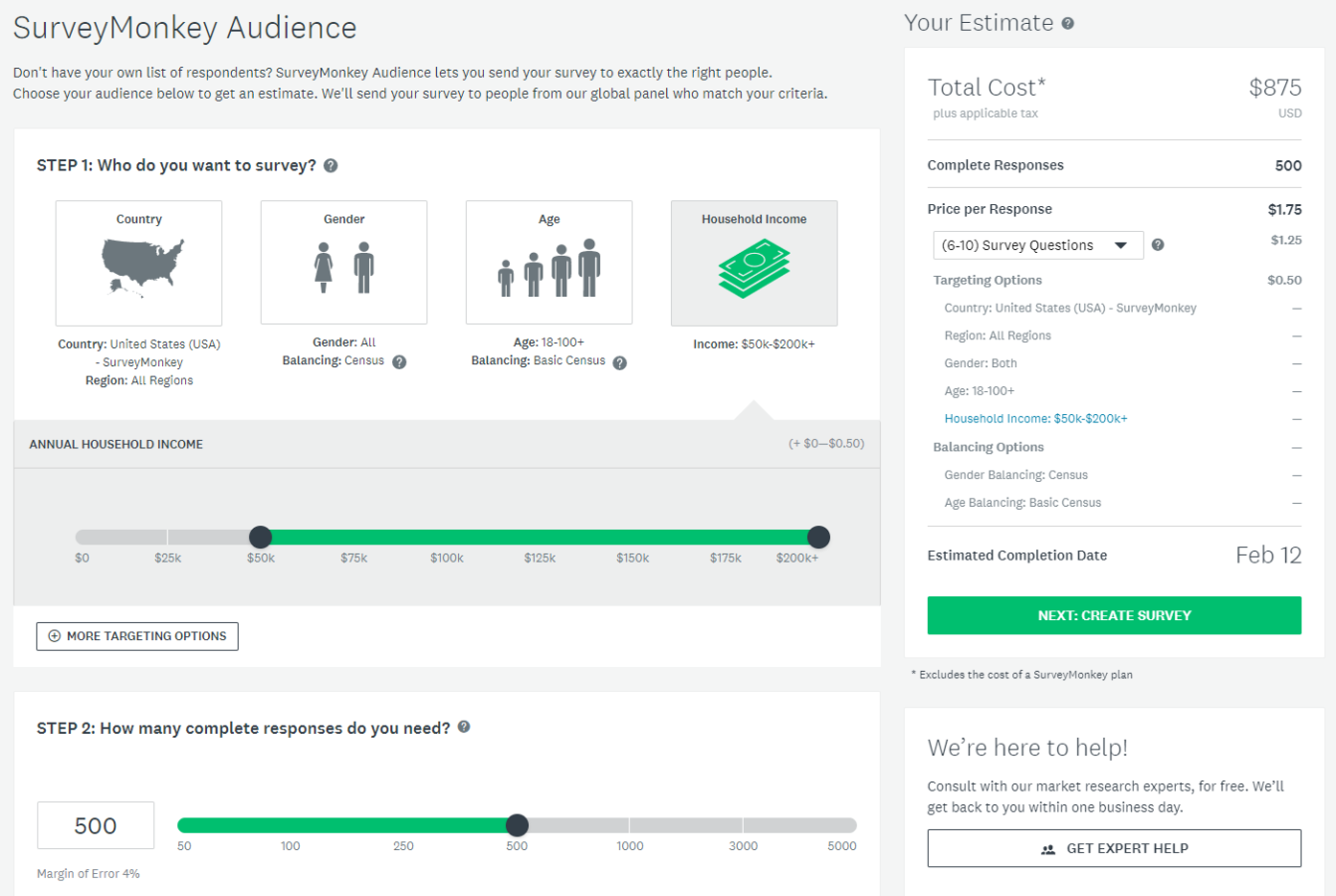
Task: Click help icon beside Gender Balancing Census
Action: pos(399,362)
